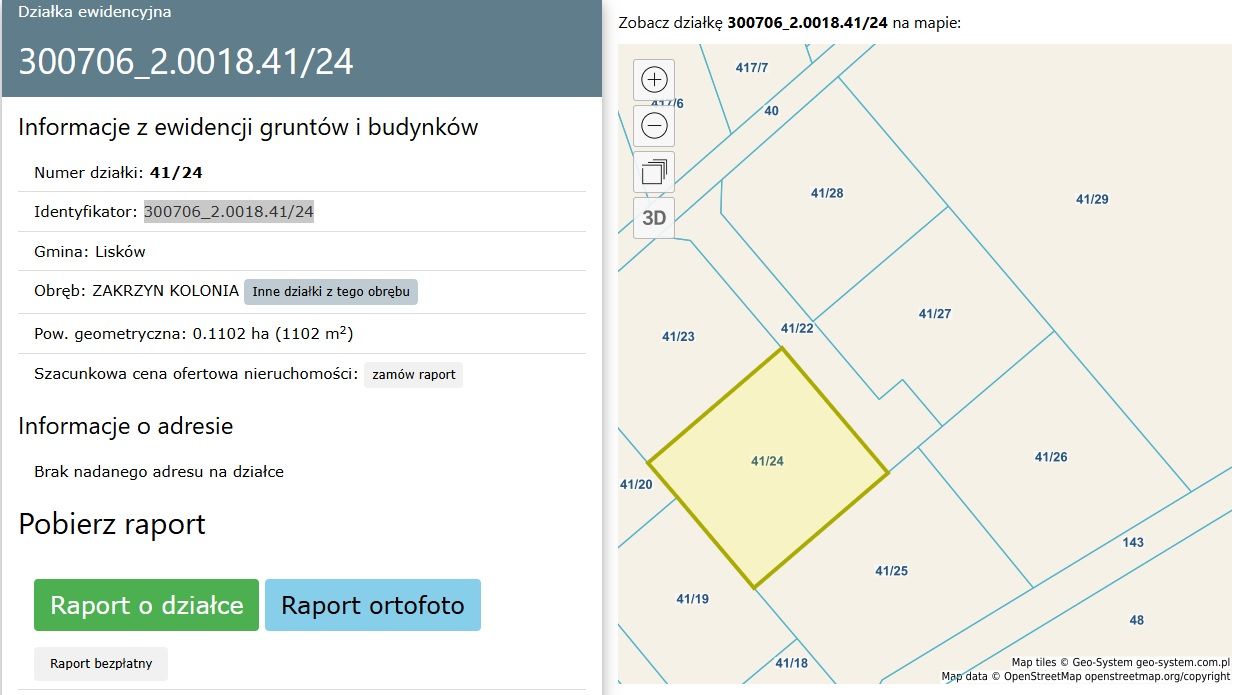
Task: Select parcel label 41/22 on the map
Action: 797,328
